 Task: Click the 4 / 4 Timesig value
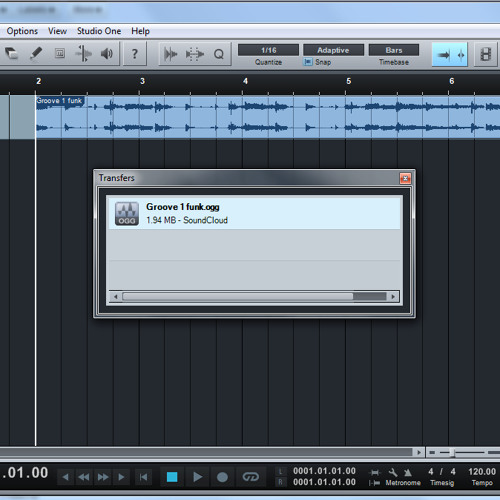click(442, 472)
